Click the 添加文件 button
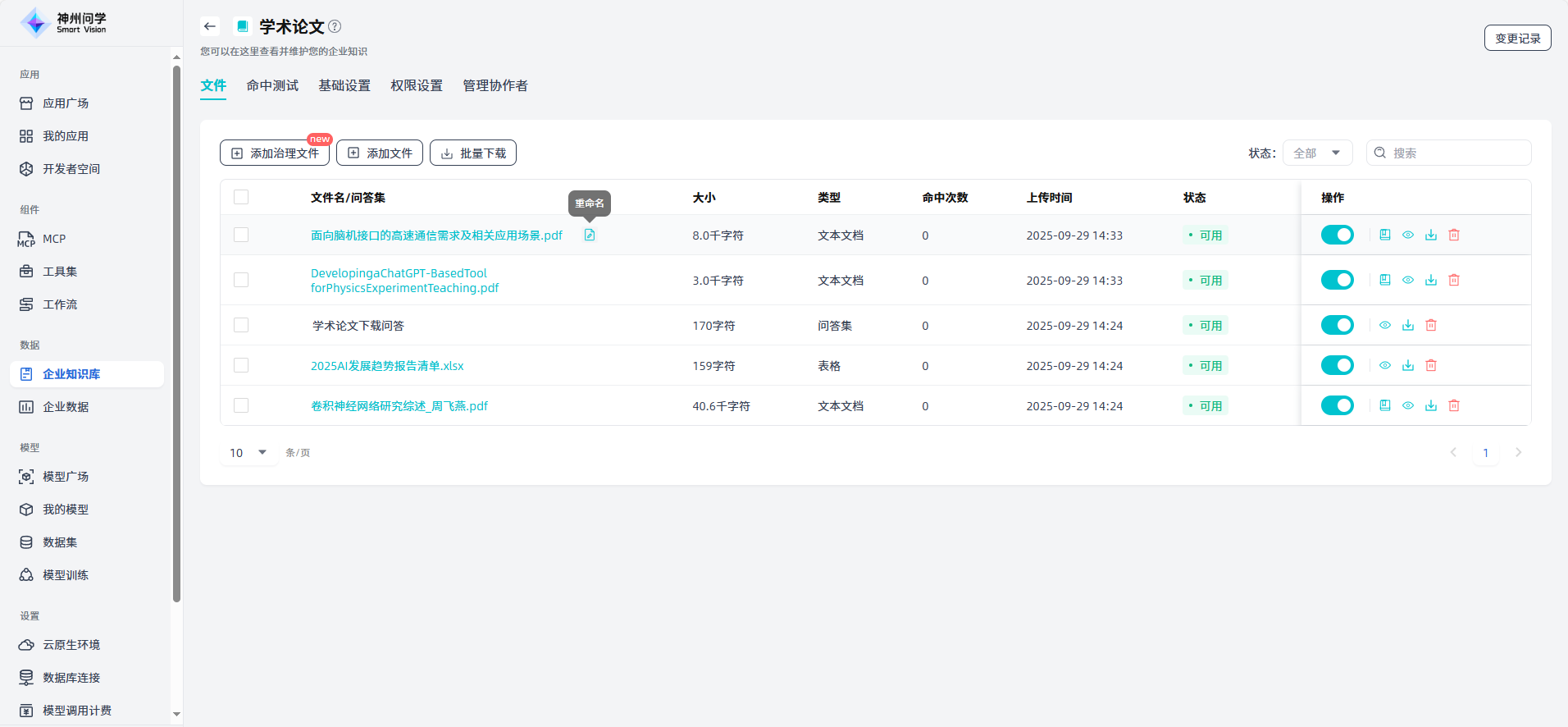 coord(380,153)
